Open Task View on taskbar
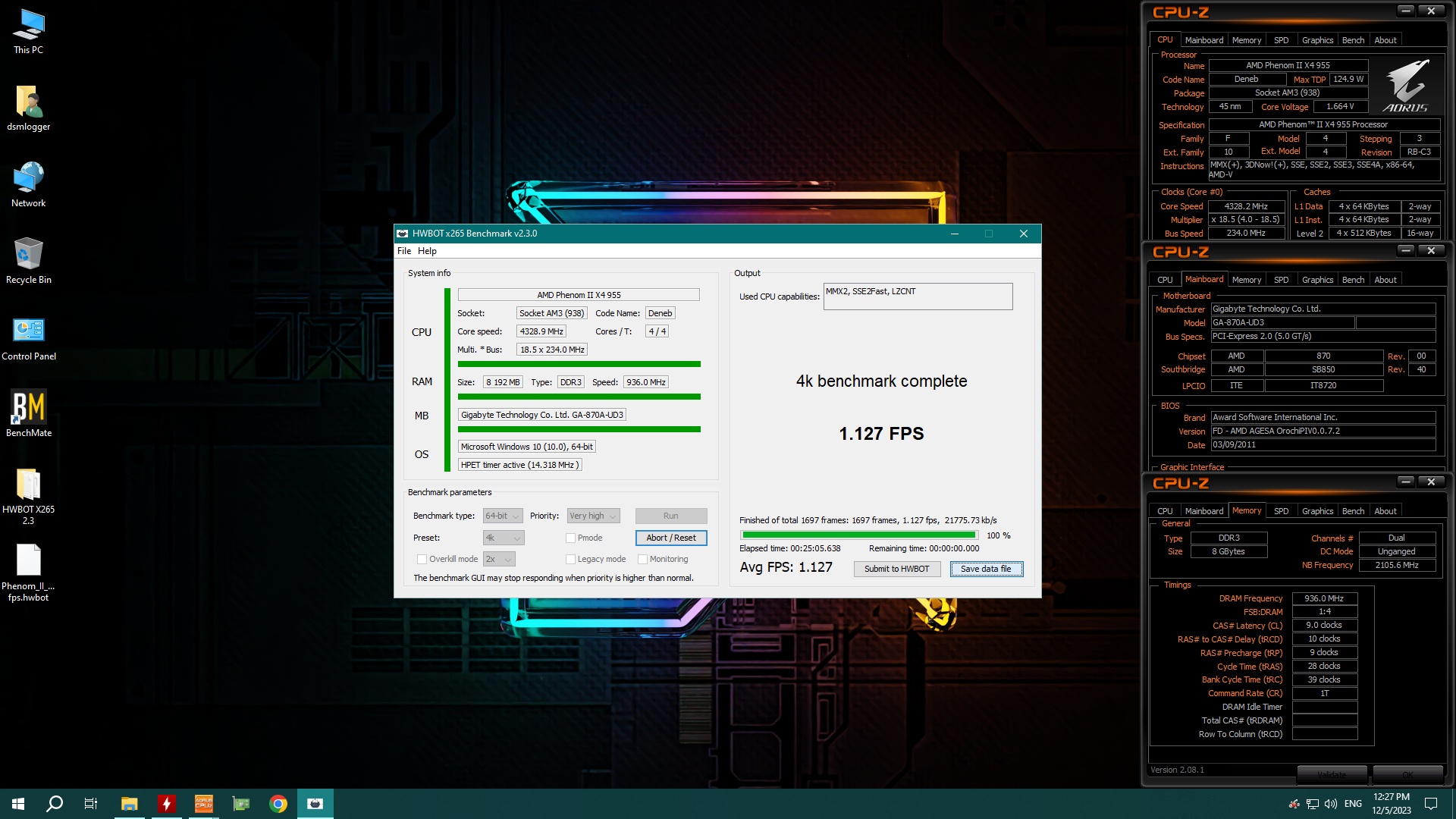The image size is (1456, 819). (x=91, y=804)
